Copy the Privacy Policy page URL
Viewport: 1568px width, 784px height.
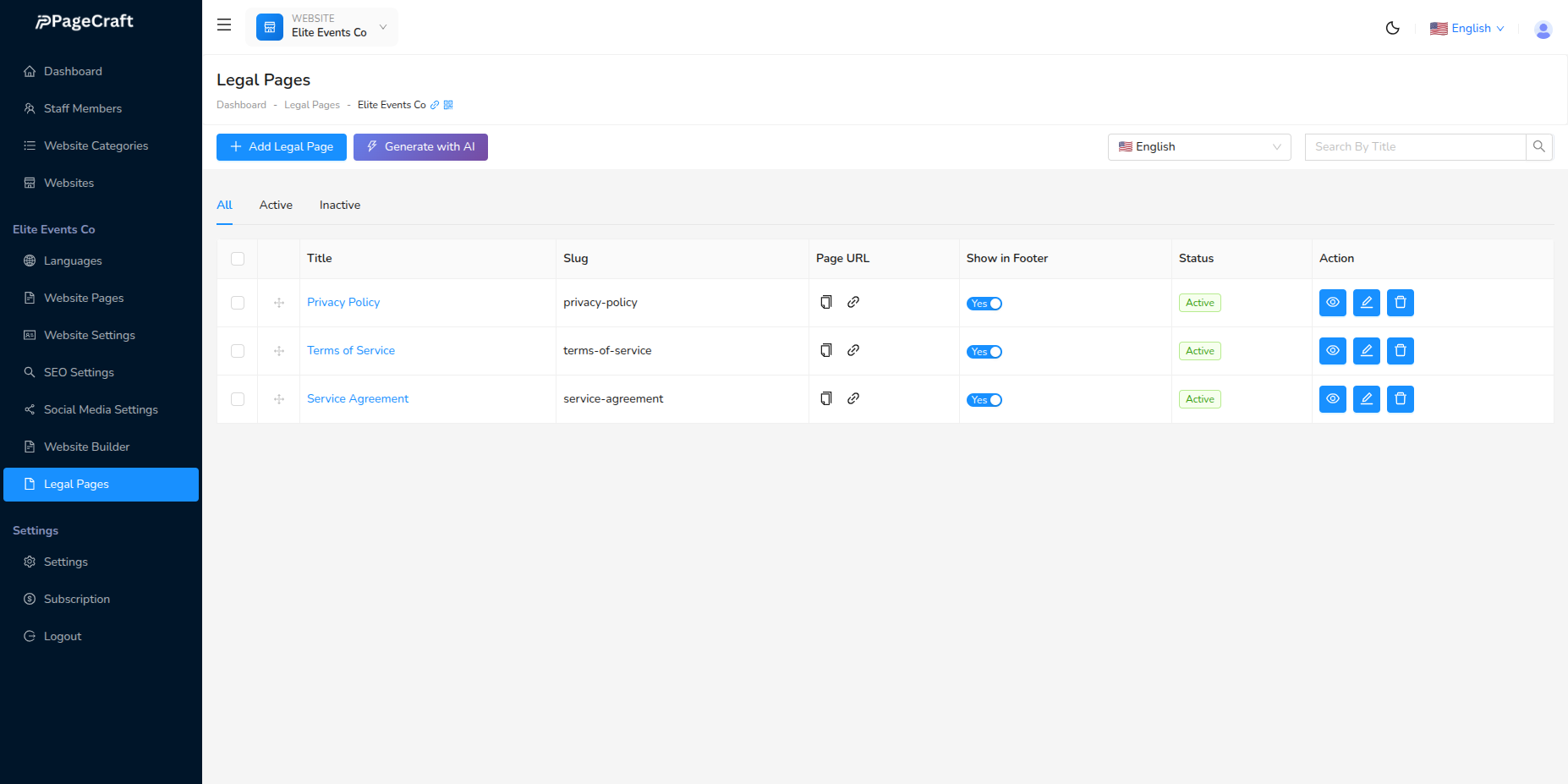click(x=825, y=302)
